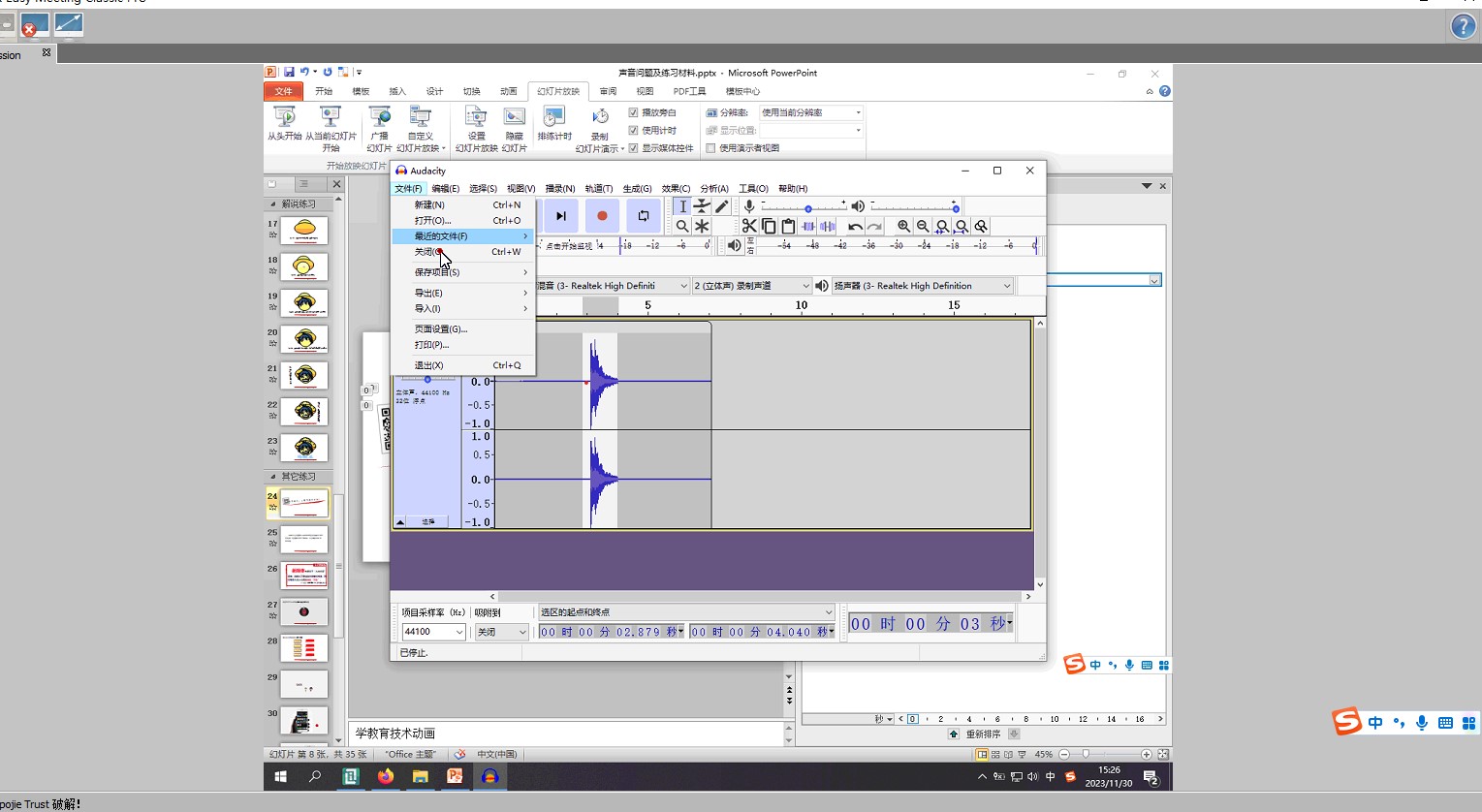
Task: Click the Copy icon in Audacity toolbar
Action: pos(769,226)
